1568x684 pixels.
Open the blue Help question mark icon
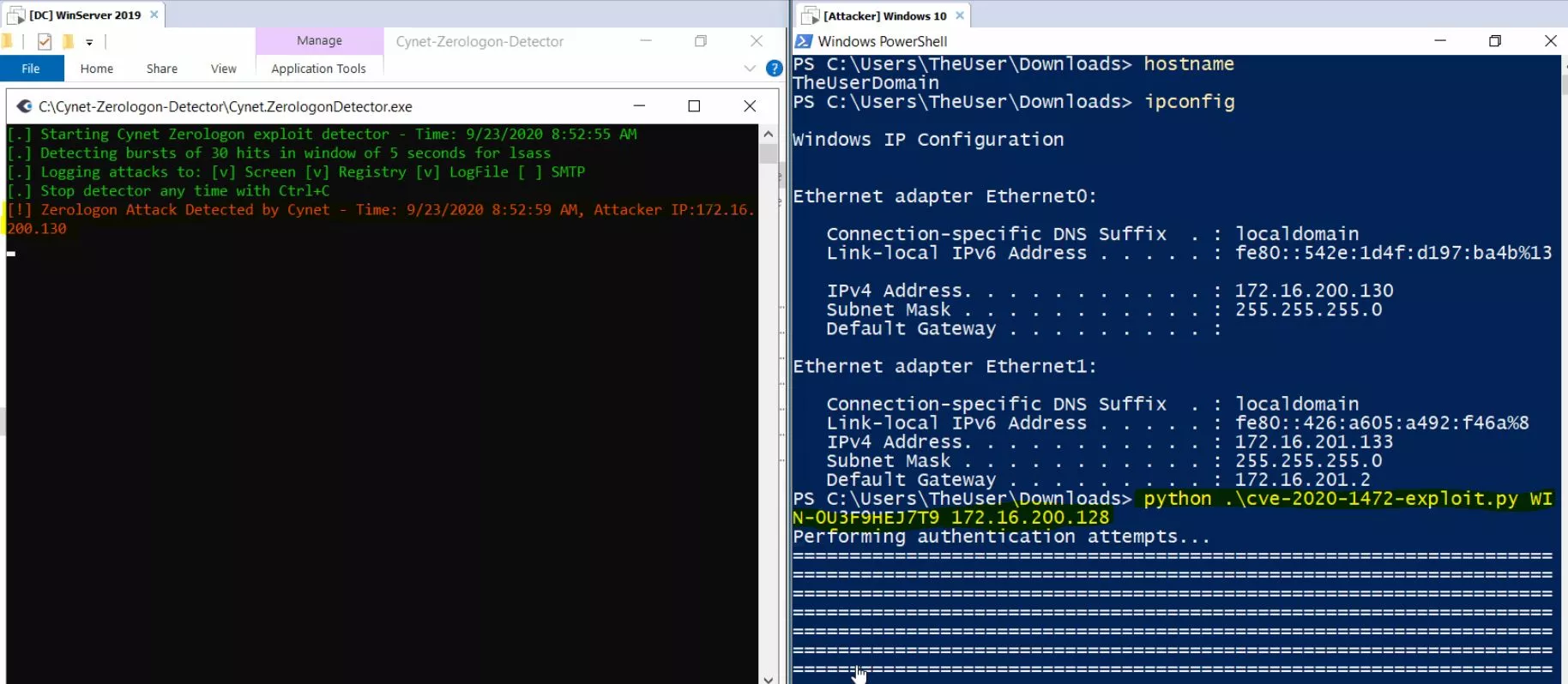coord(774,69)
